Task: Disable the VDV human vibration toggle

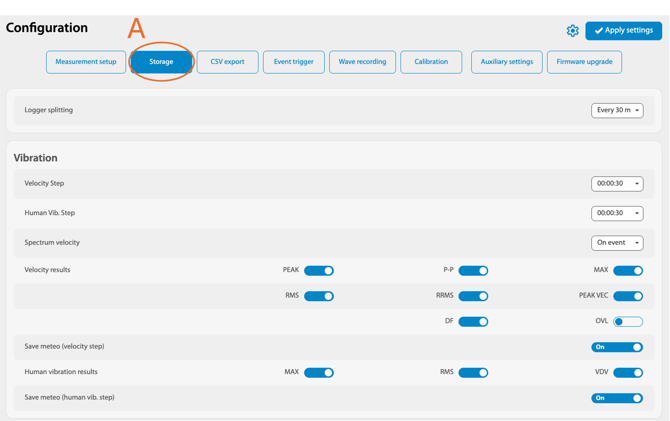Action: (628, 373)
